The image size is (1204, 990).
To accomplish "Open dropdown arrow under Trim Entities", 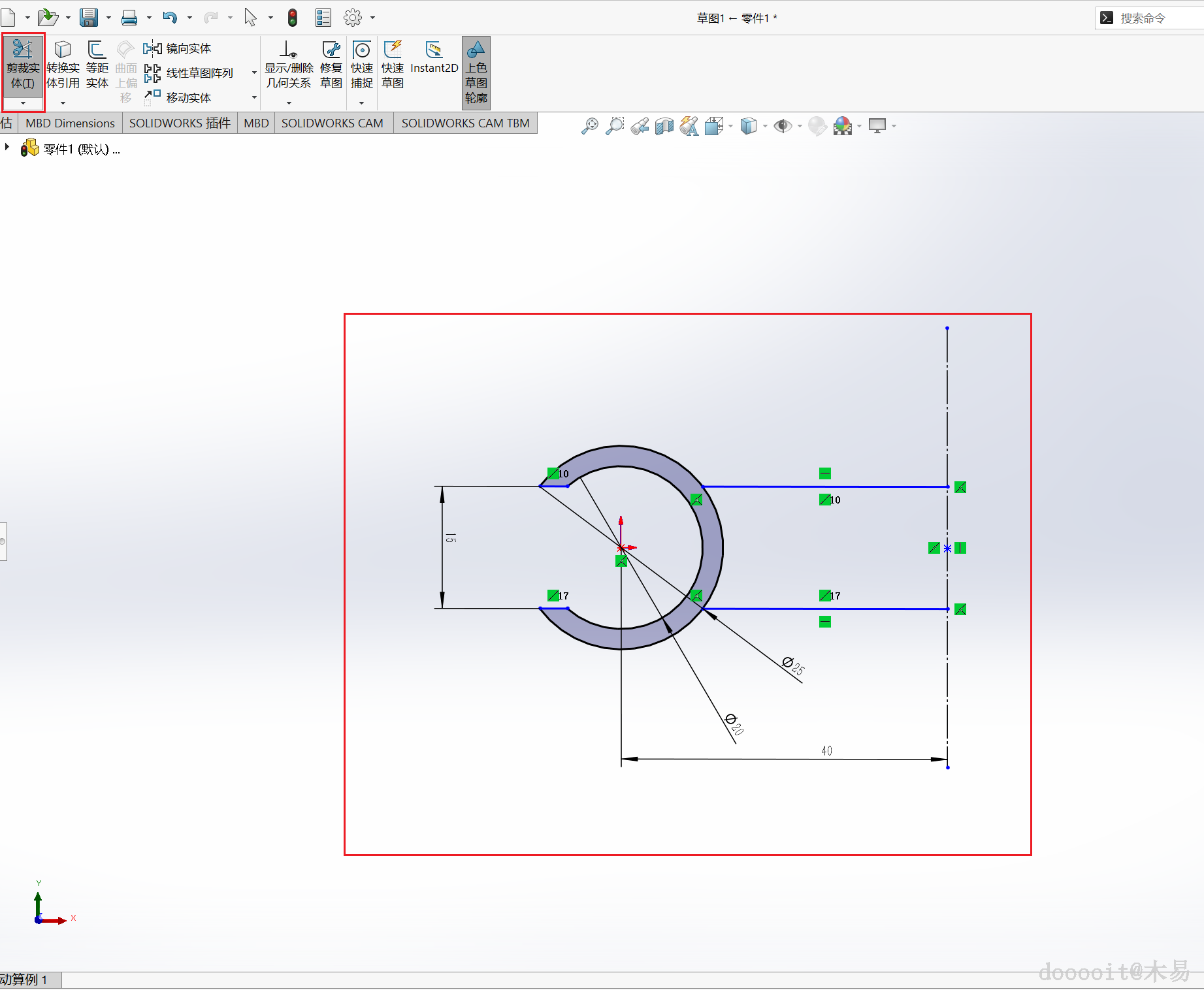I will (23, 103).
